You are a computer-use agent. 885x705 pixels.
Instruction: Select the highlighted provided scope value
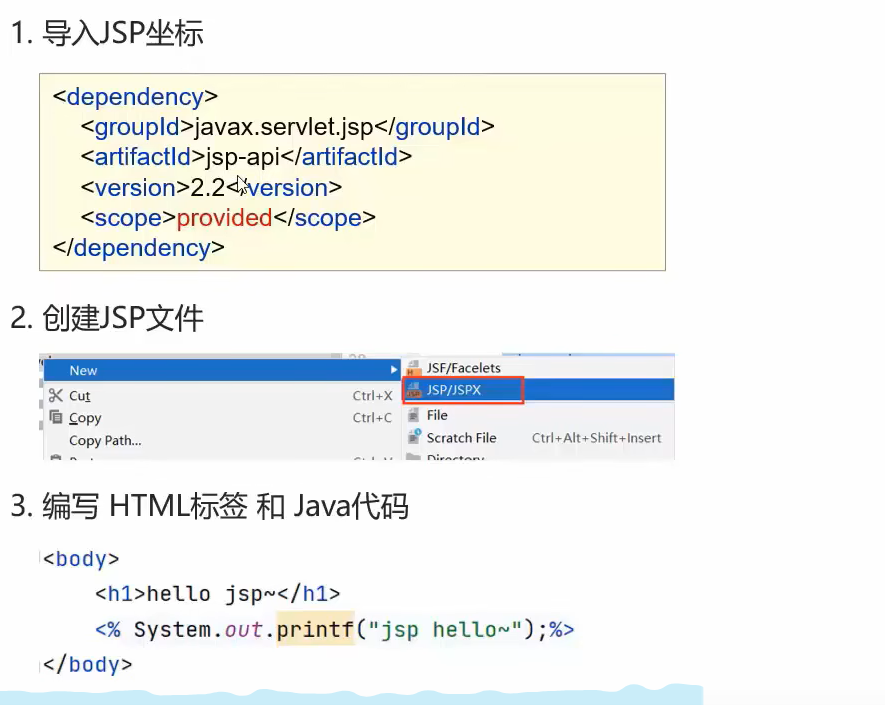[x=224, y=217]
